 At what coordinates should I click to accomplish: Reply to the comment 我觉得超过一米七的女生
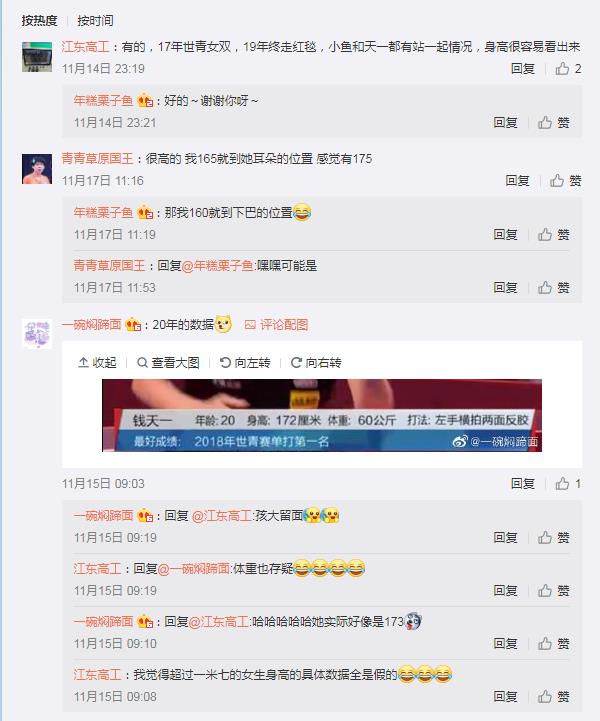click(505, 697)
